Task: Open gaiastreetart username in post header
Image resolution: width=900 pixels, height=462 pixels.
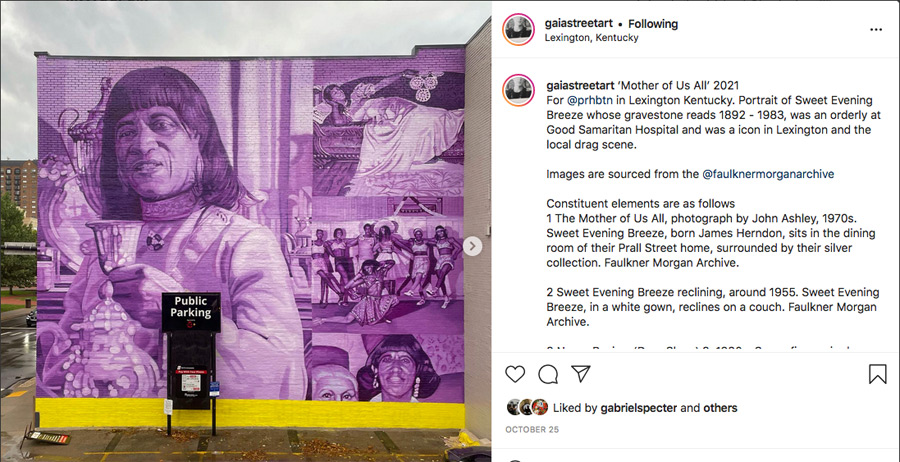Action: click(x=579, y=24)
